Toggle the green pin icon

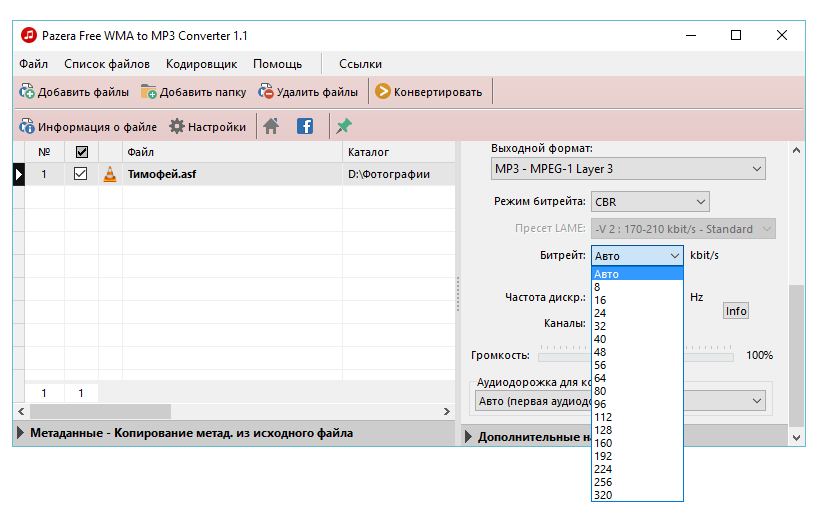[343, 126]
